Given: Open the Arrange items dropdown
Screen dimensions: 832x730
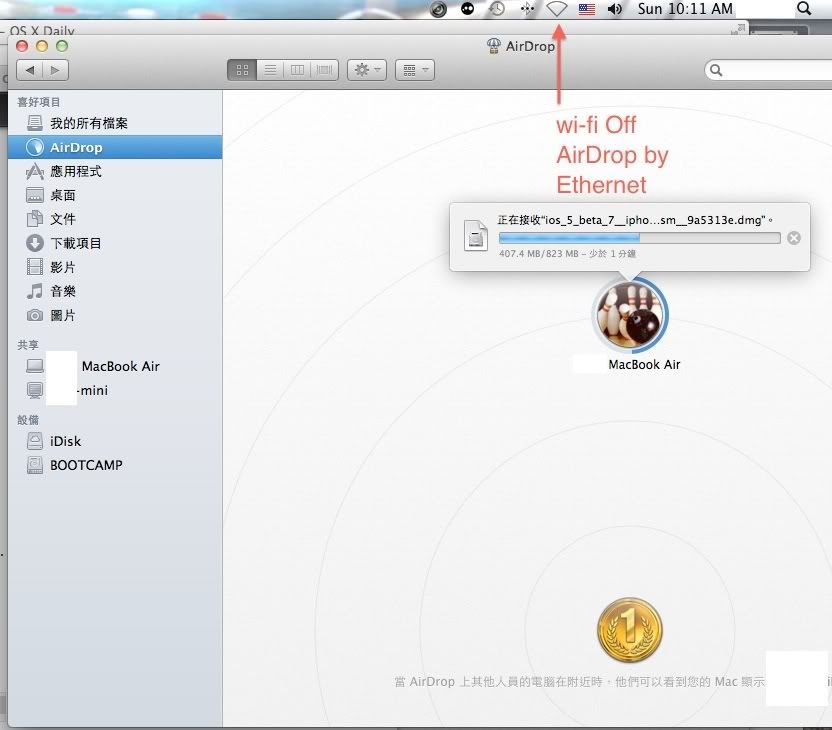Looking at the screenshot, I should [x=415, y=70].
